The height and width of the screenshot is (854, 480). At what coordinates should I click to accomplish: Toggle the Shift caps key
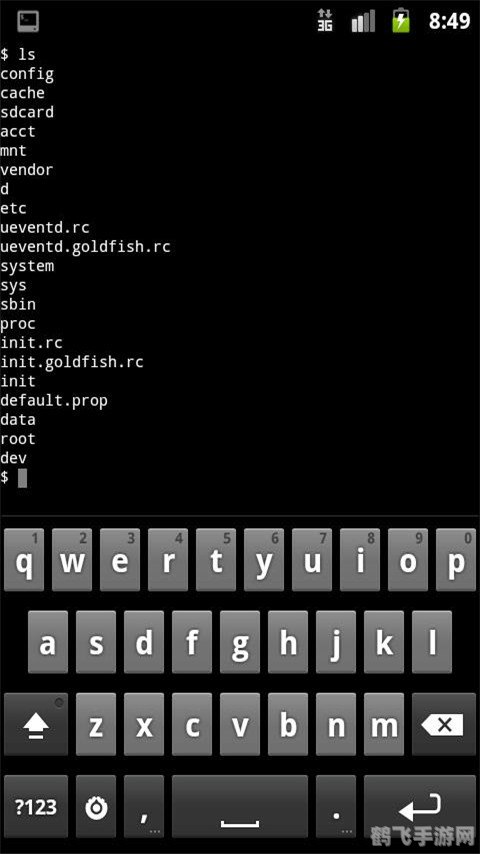point(36,724)
